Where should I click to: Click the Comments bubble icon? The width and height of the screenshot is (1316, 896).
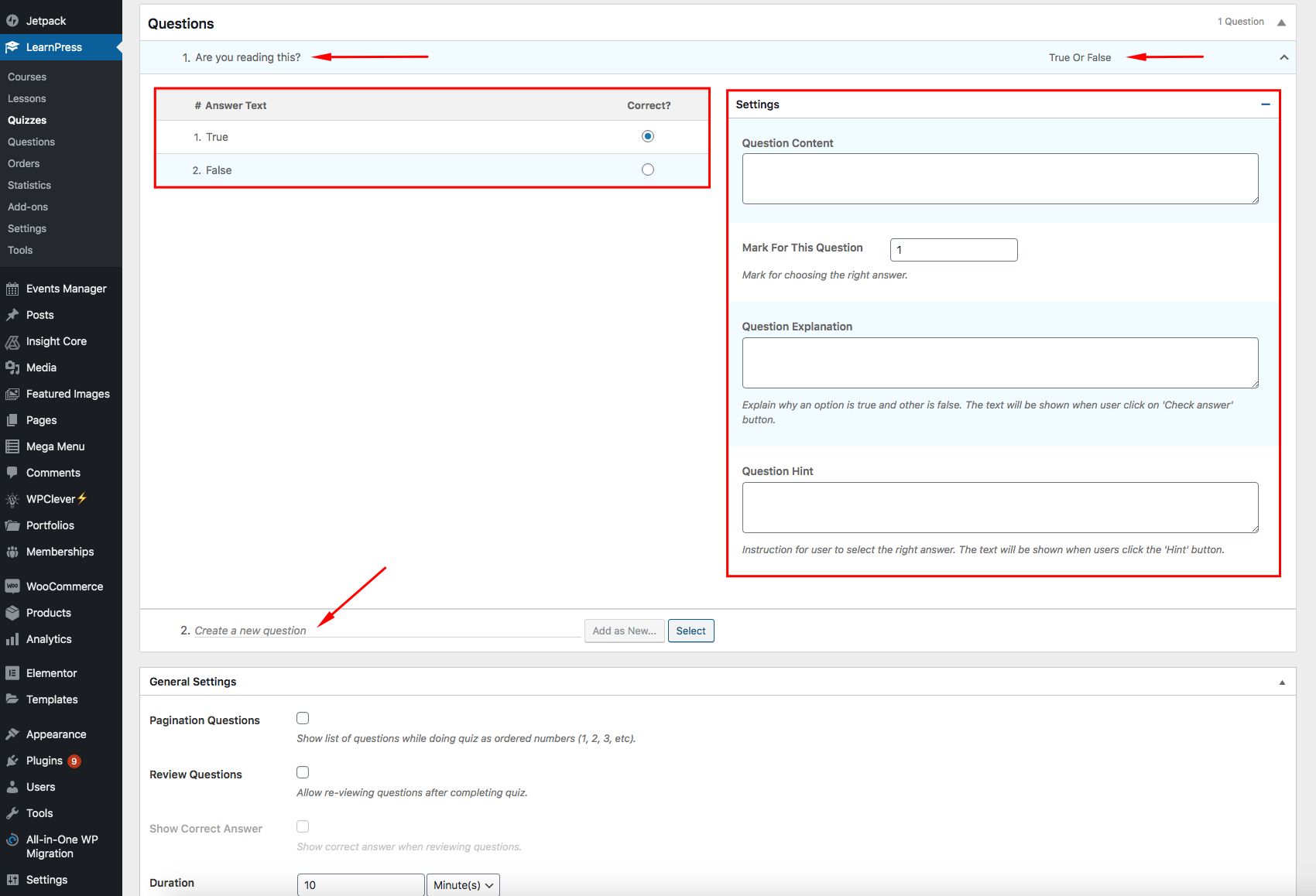click(x=12, y=473)
